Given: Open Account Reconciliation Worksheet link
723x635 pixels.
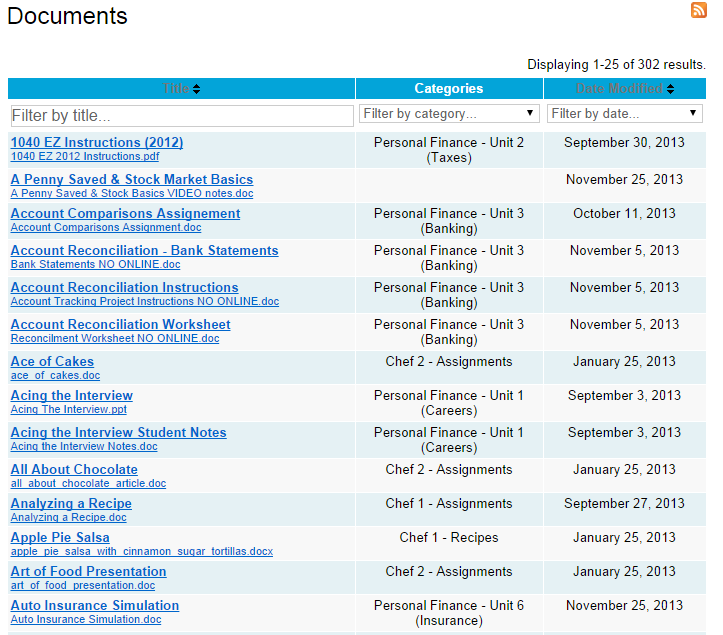Looking at the screenshot, I should click(120, 324).
